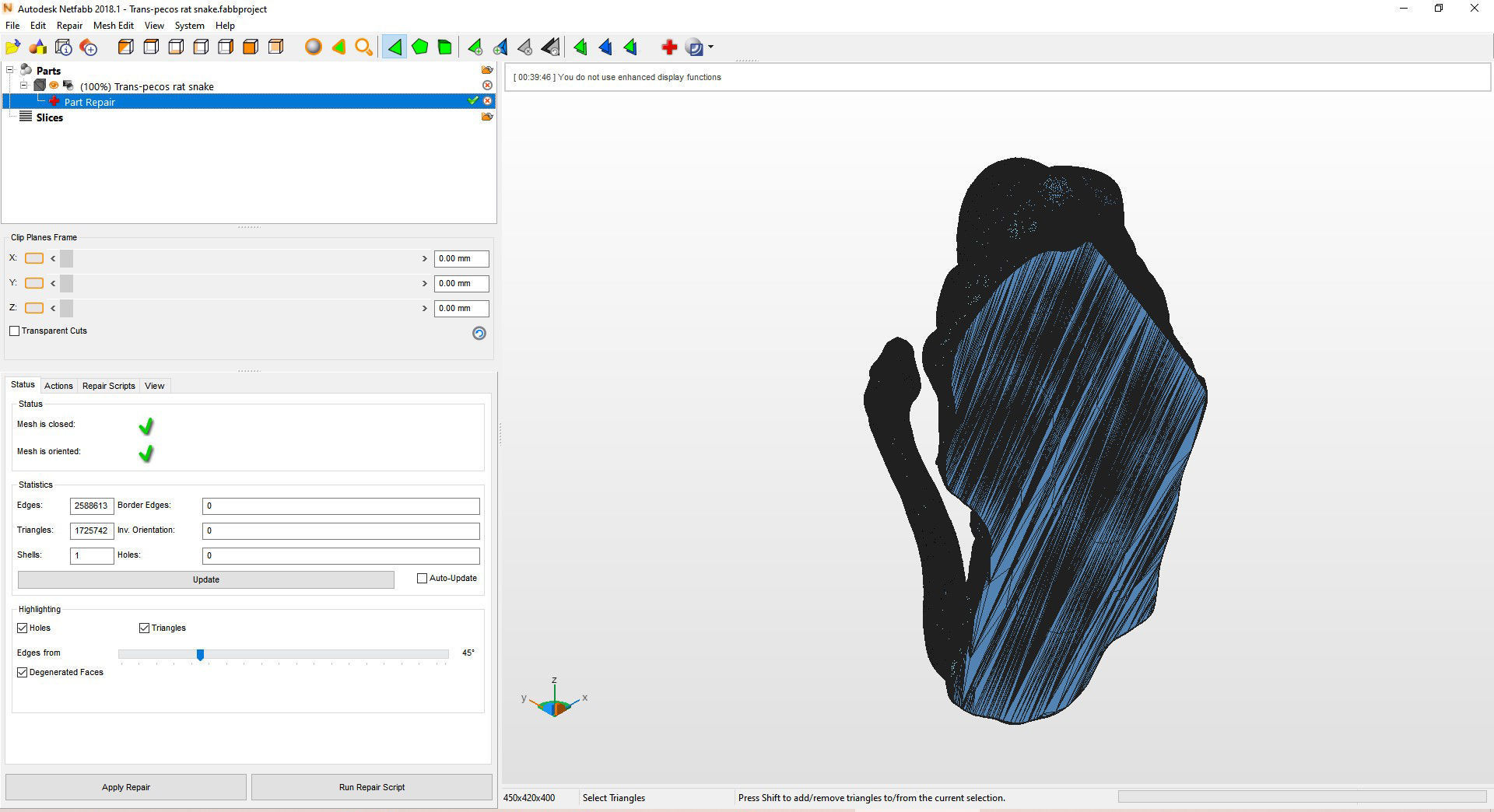Select the Part Repair tree item
This screenshot has height=812, width=1494.
pos(249,101)
